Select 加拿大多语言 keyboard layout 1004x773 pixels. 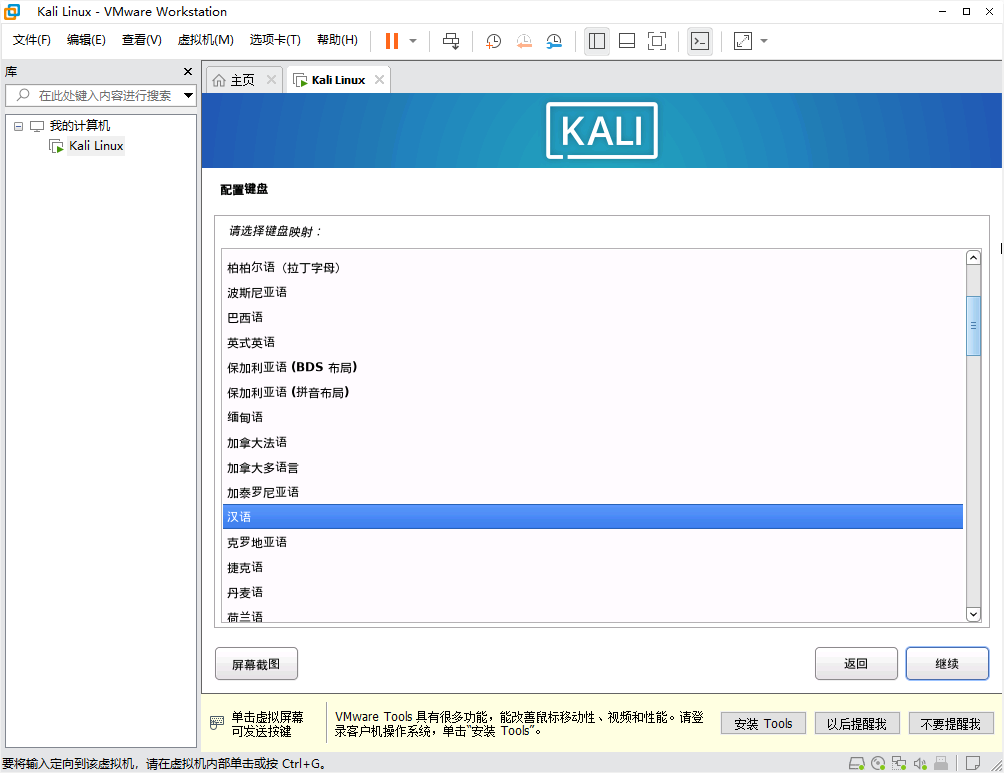[593, 467]
